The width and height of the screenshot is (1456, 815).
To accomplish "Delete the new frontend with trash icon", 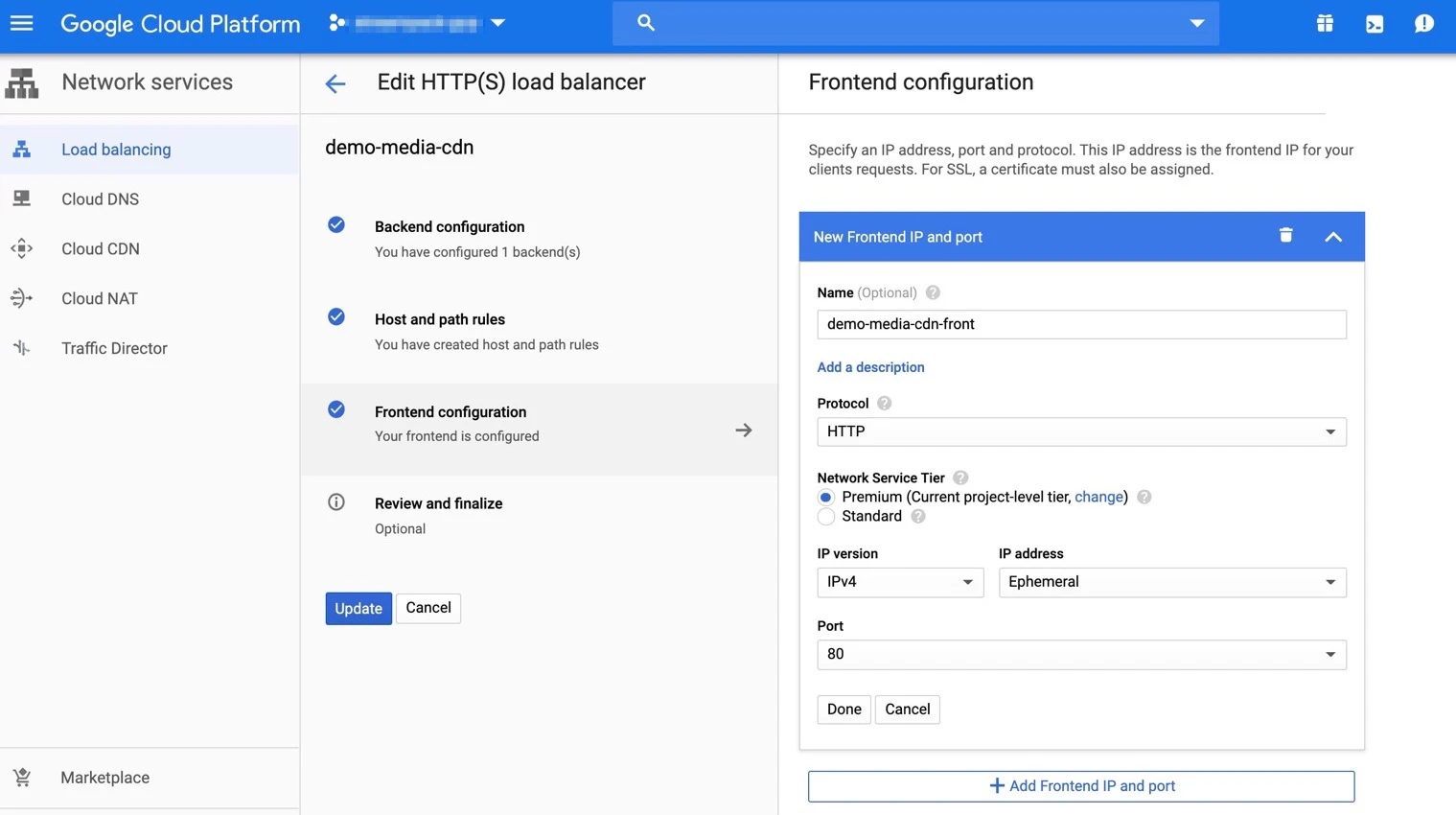I will [1286, 236].
